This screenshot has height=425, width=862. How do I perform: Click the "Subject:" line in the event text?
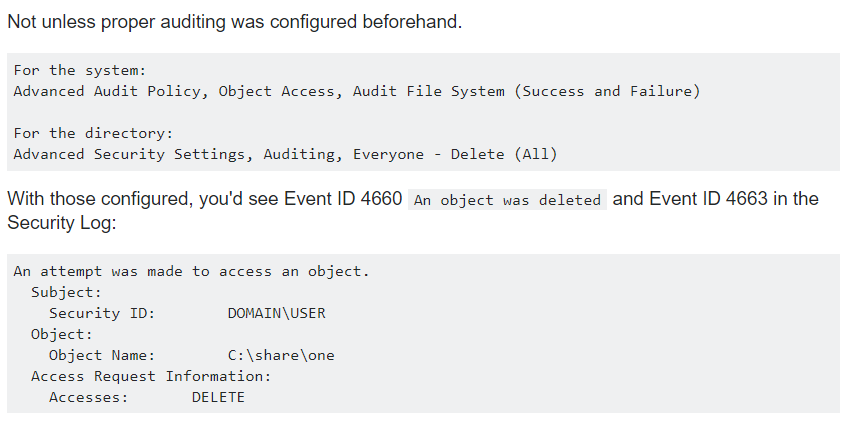pyautogui.click(x=66, y=293)
